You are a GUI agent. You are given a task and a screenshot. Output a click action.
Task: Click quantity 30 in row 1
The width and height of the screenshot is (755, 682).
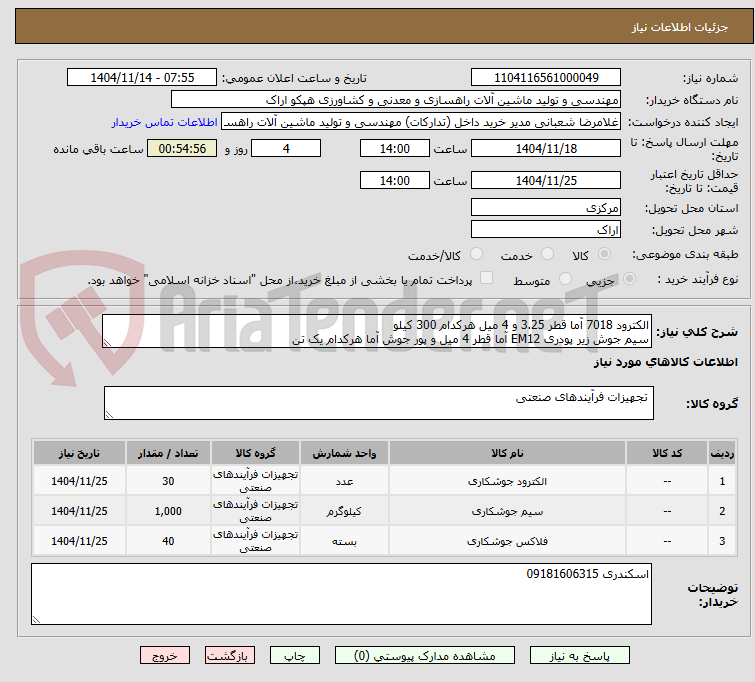[168, 481]
